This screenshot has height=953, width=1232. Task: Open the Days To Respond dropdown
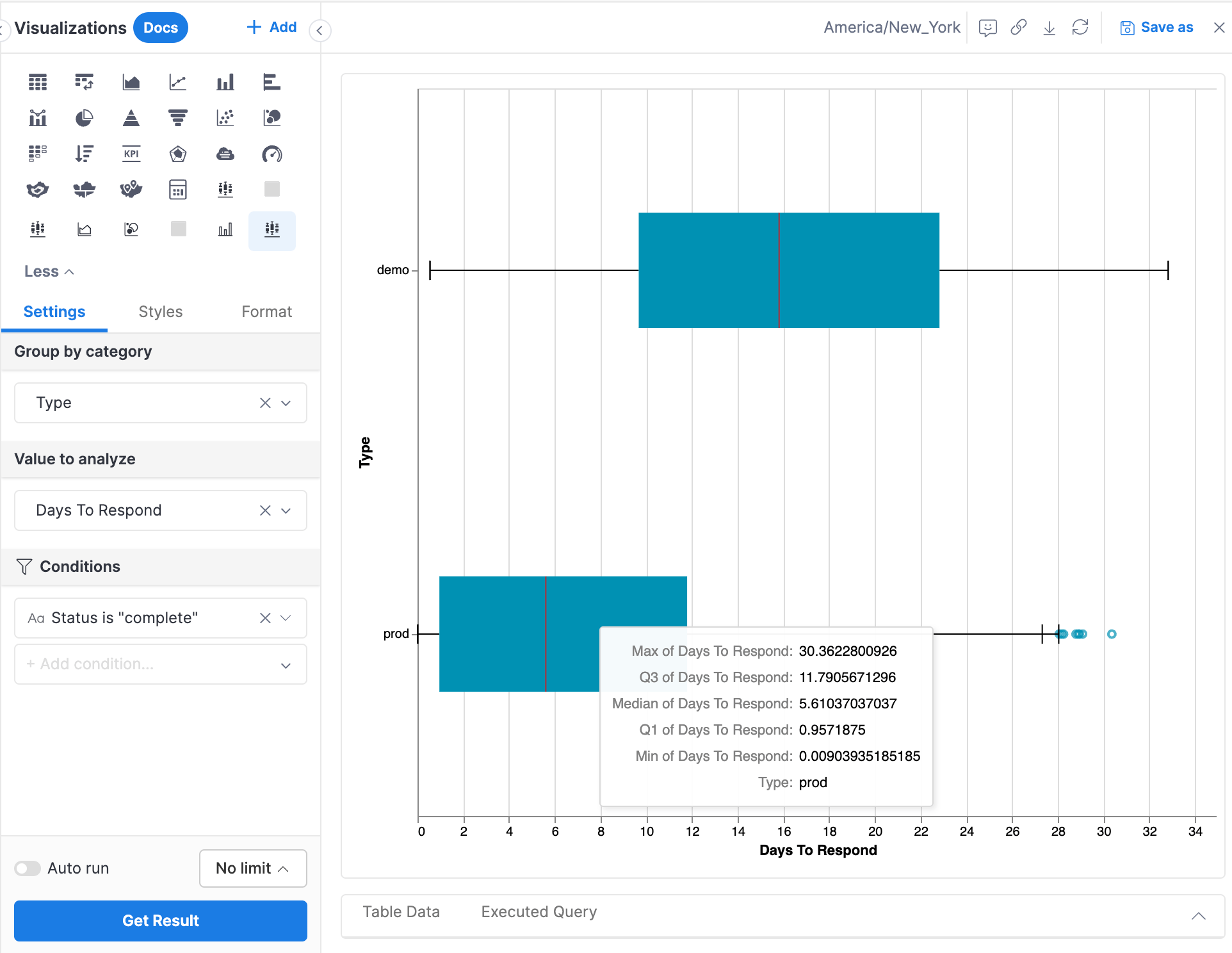[286, 510]
